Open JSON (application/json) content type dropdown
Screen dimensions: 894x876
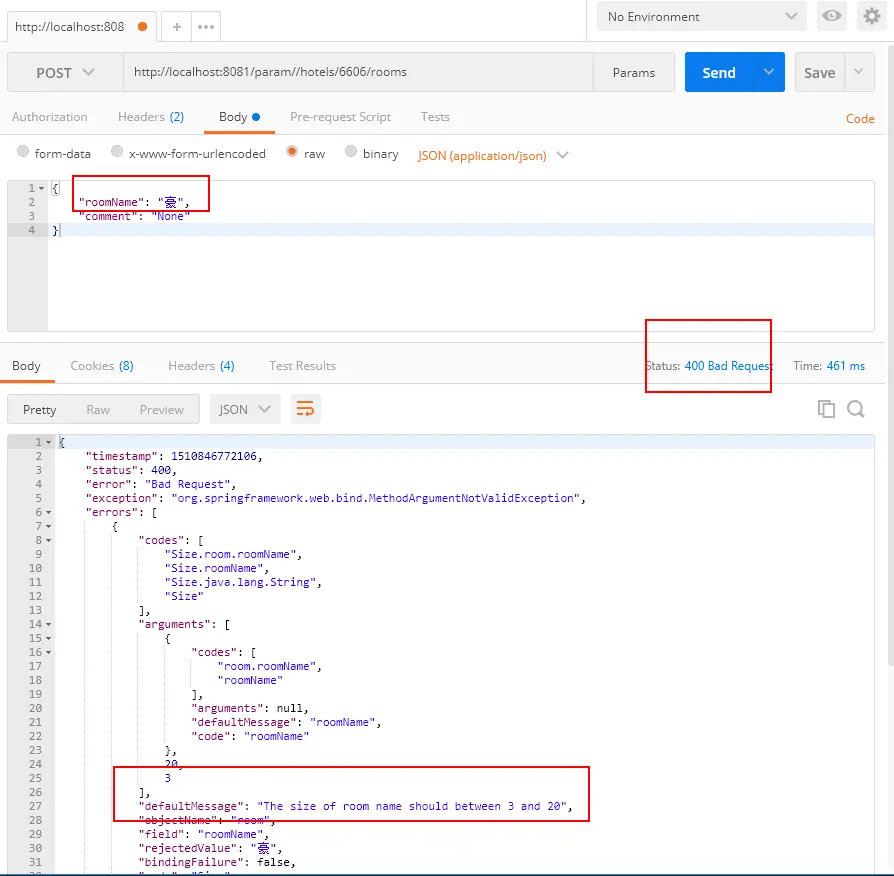coord(493,155)
